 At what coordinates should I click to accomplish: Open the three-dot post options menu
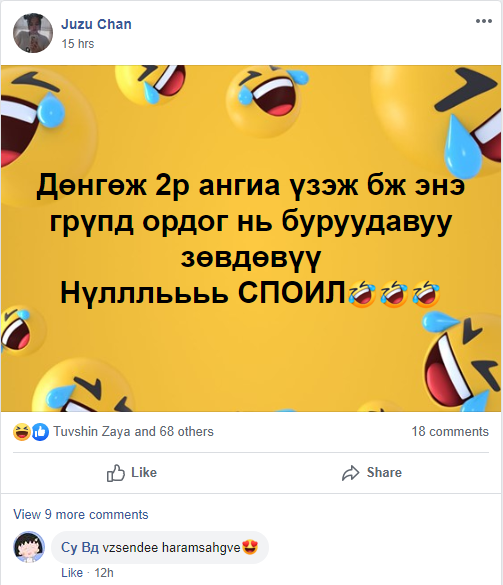coord(484,21)
